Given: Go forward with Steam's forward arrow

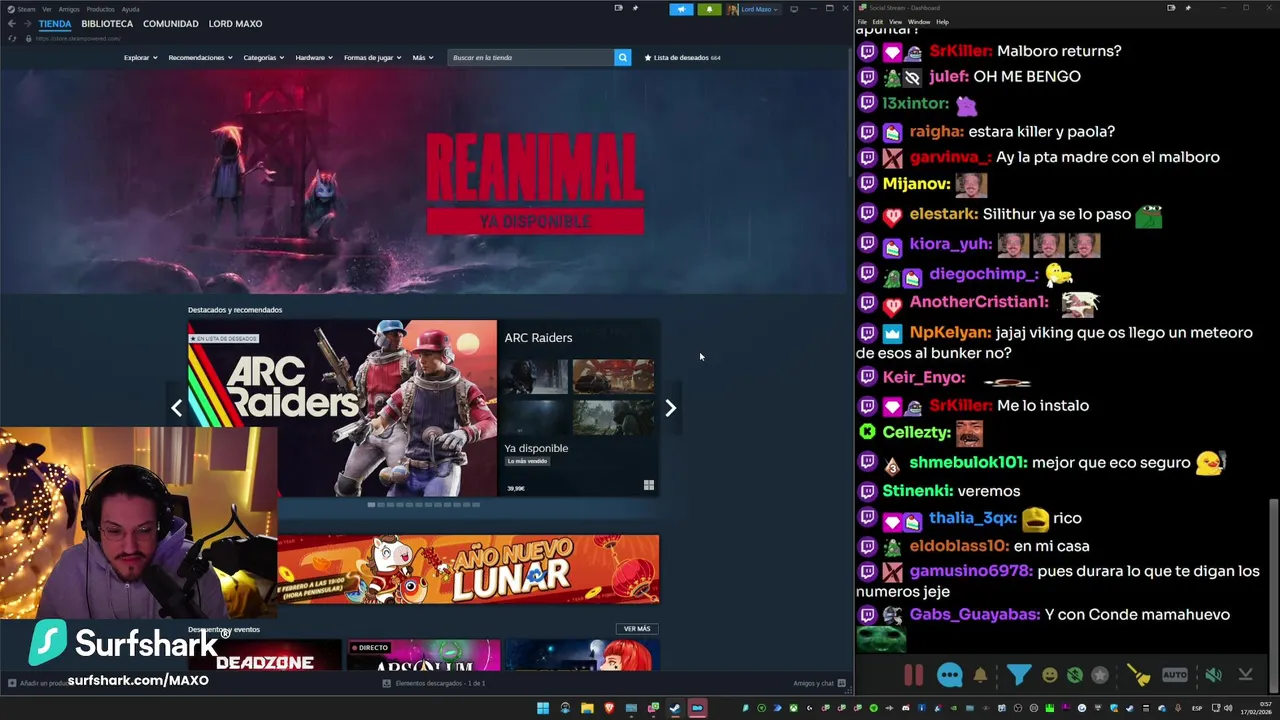Looking at the screenshot, I should tap(27, 23).
